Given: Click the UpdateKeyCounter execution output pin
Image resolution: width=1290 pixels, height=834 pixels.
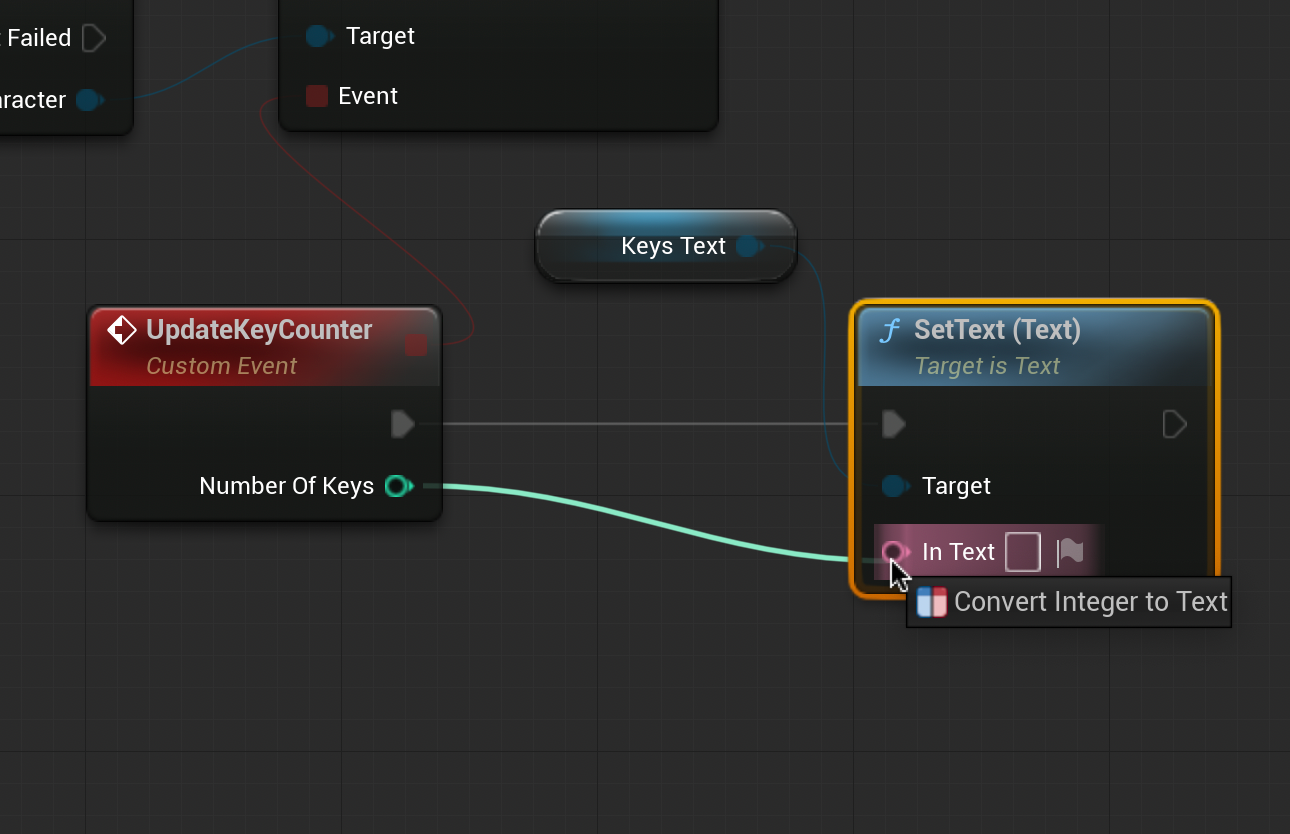Looking at the screenshot, I should pos(402,424).
